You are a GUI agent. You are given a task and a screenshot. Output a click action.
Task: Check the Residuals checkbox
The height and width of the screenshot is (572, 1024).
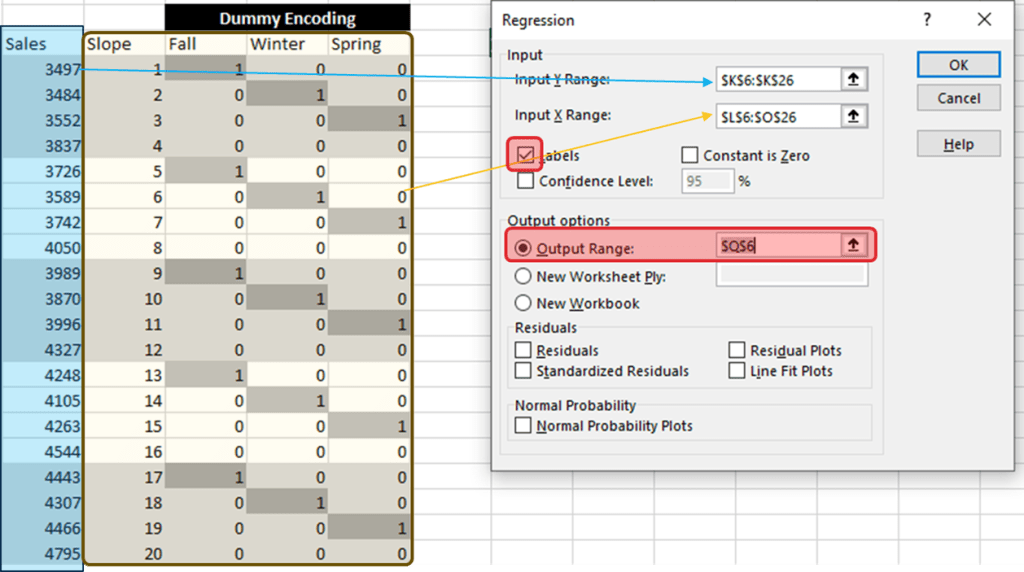[523, 350]
